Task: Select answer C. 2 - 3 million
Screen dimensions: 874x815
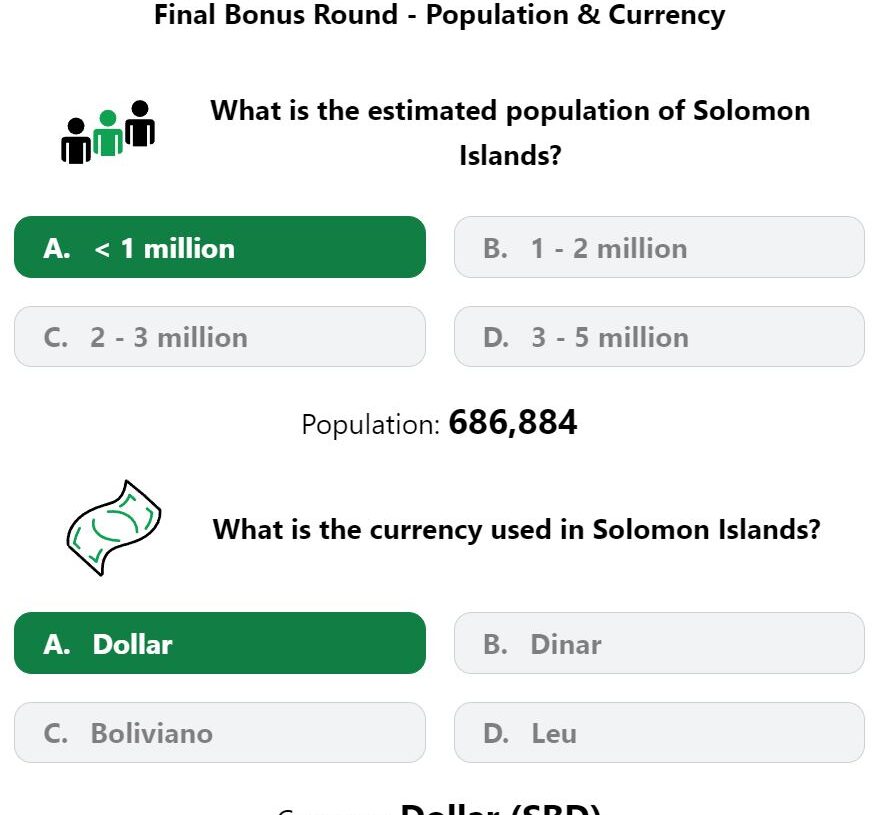Action: point(220,336)
